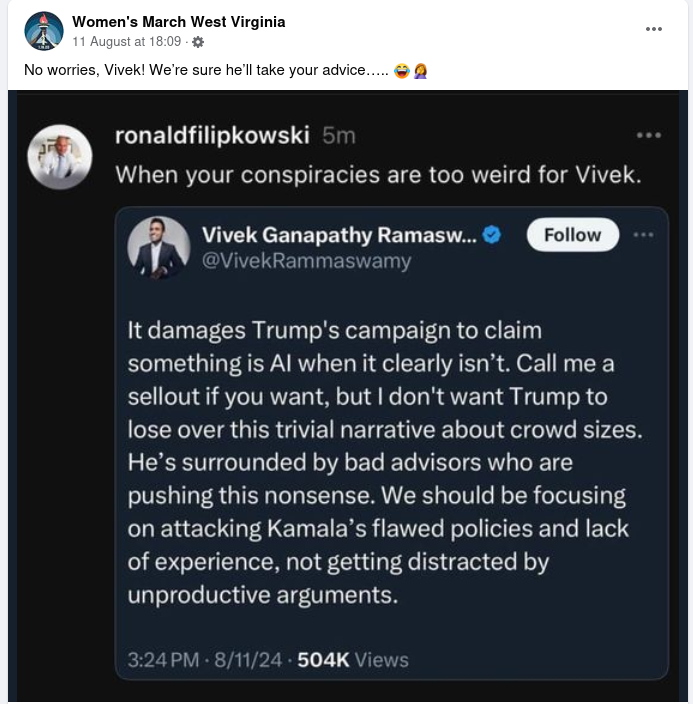Click Vivek Ramaswamy's profile photo
693x704 pixels.
[x=159, y=247]
